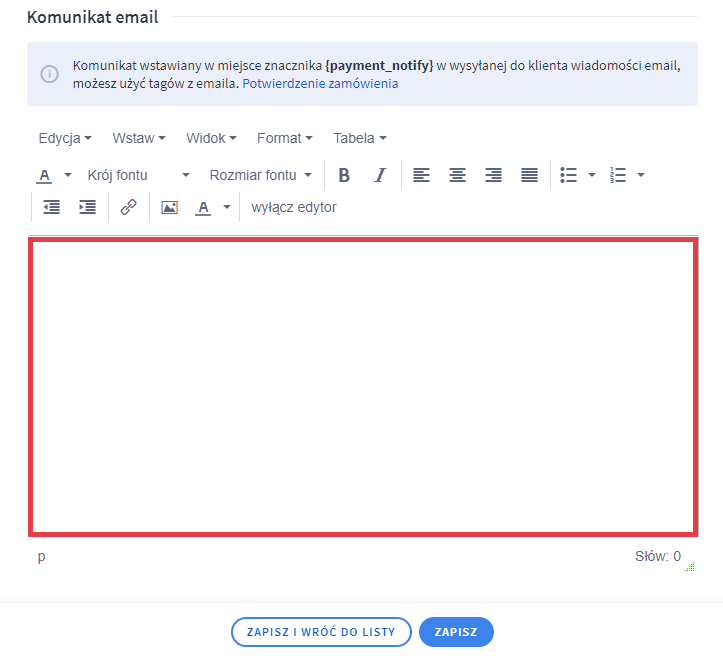
Task: Open the Edycja menu
Action: [65, 138]
